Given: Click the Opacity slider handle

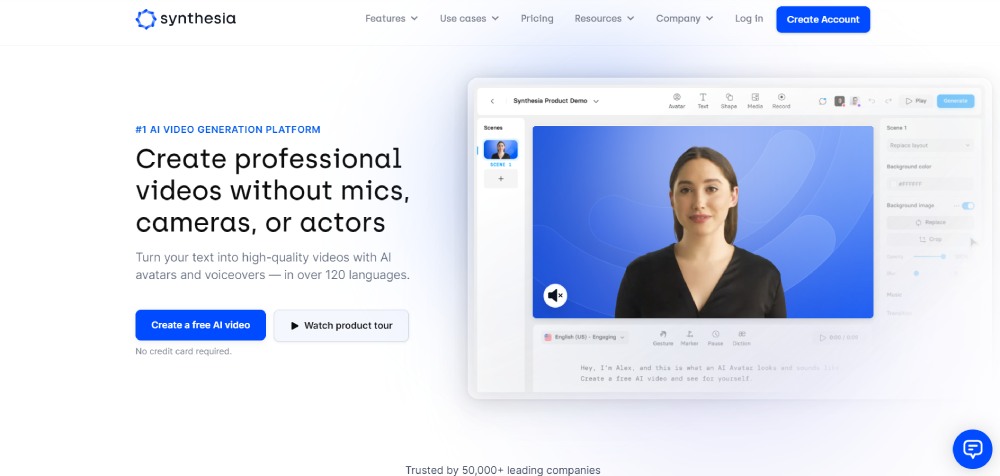Looking at the screenshot, I should pyautogui.click(x=943, y=256).
